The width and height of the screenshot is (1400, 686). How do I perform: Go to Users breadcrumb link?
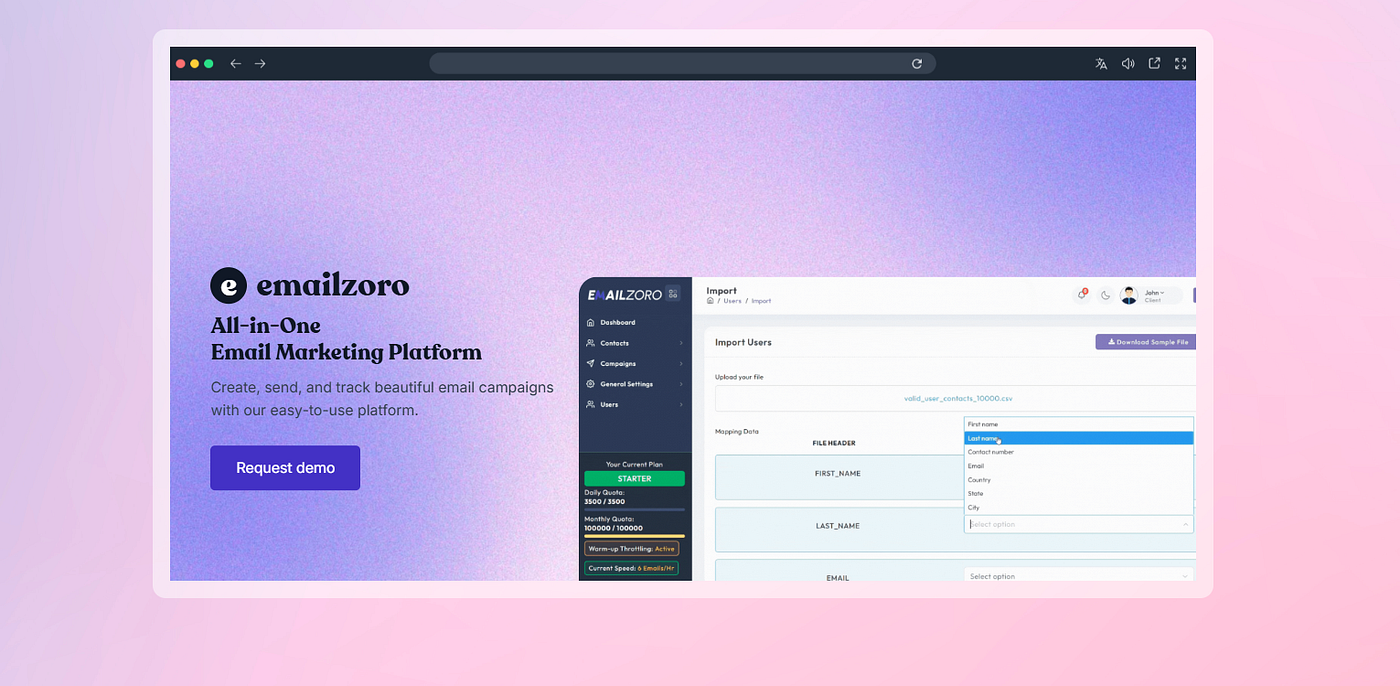pyautogui.click(x=732, y=301)
